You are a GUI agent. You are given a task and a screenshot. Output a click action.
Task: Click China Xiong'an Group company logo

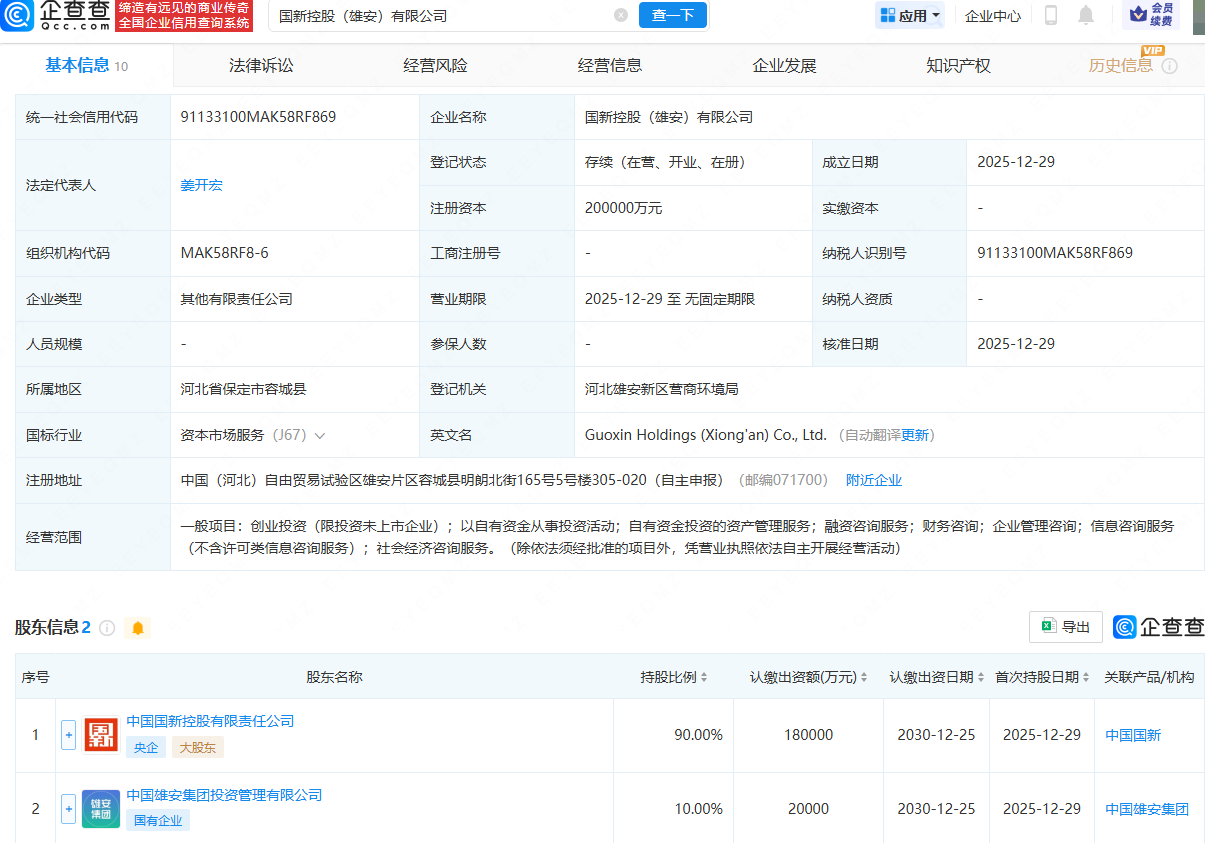click(x=101, y=808)
